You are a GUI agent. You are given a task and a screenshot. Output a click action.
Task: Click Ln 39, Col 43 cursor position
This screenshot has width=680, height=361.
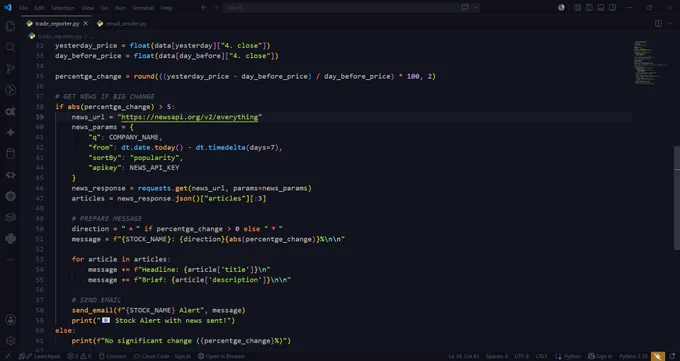[464, 356]
